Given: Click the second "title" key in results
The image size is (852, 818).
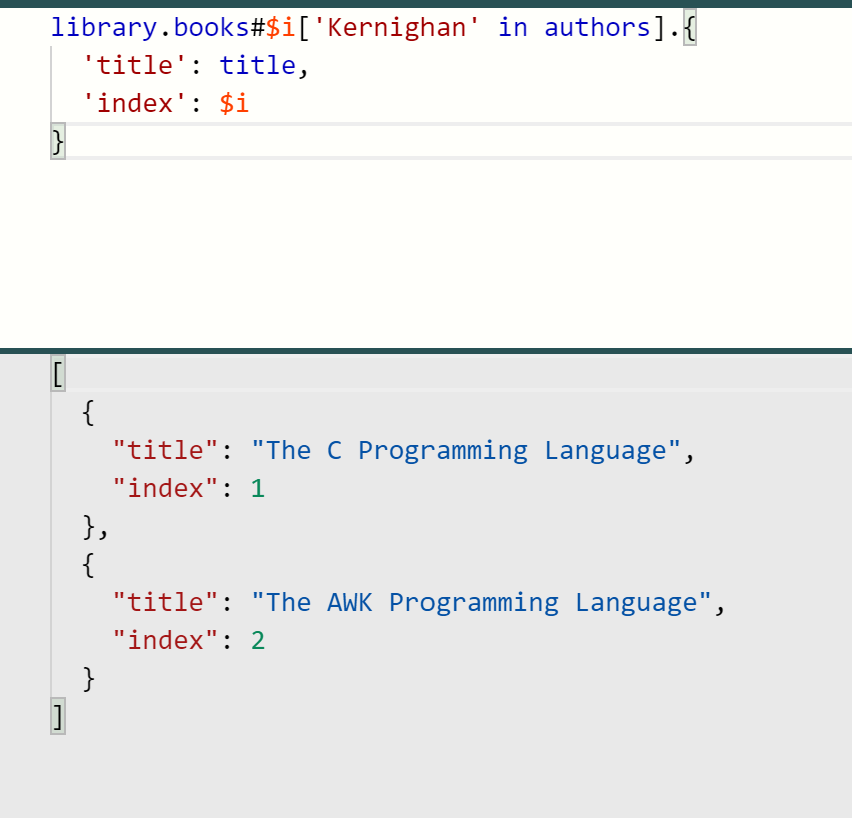Looking at the screenshot, I should 165,602.
